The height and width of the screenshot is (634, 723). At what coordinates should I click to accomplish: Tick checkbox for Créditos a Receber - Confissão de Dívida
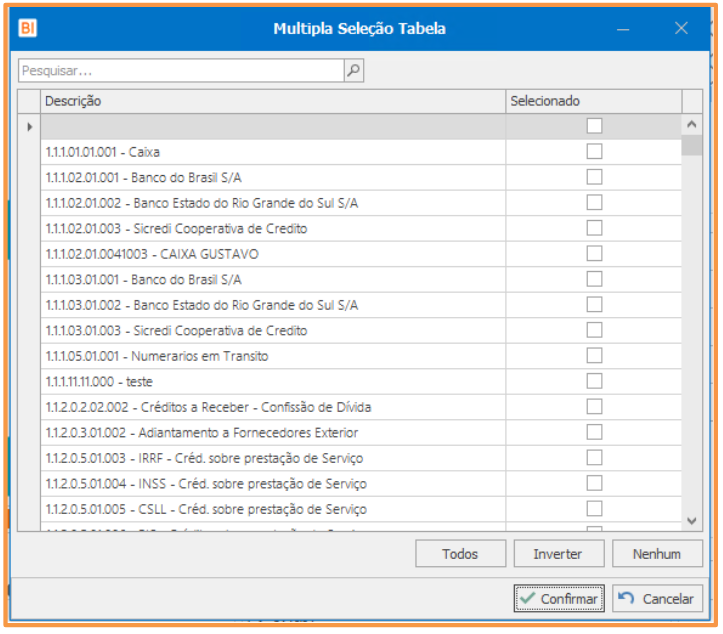coord(594,407)
